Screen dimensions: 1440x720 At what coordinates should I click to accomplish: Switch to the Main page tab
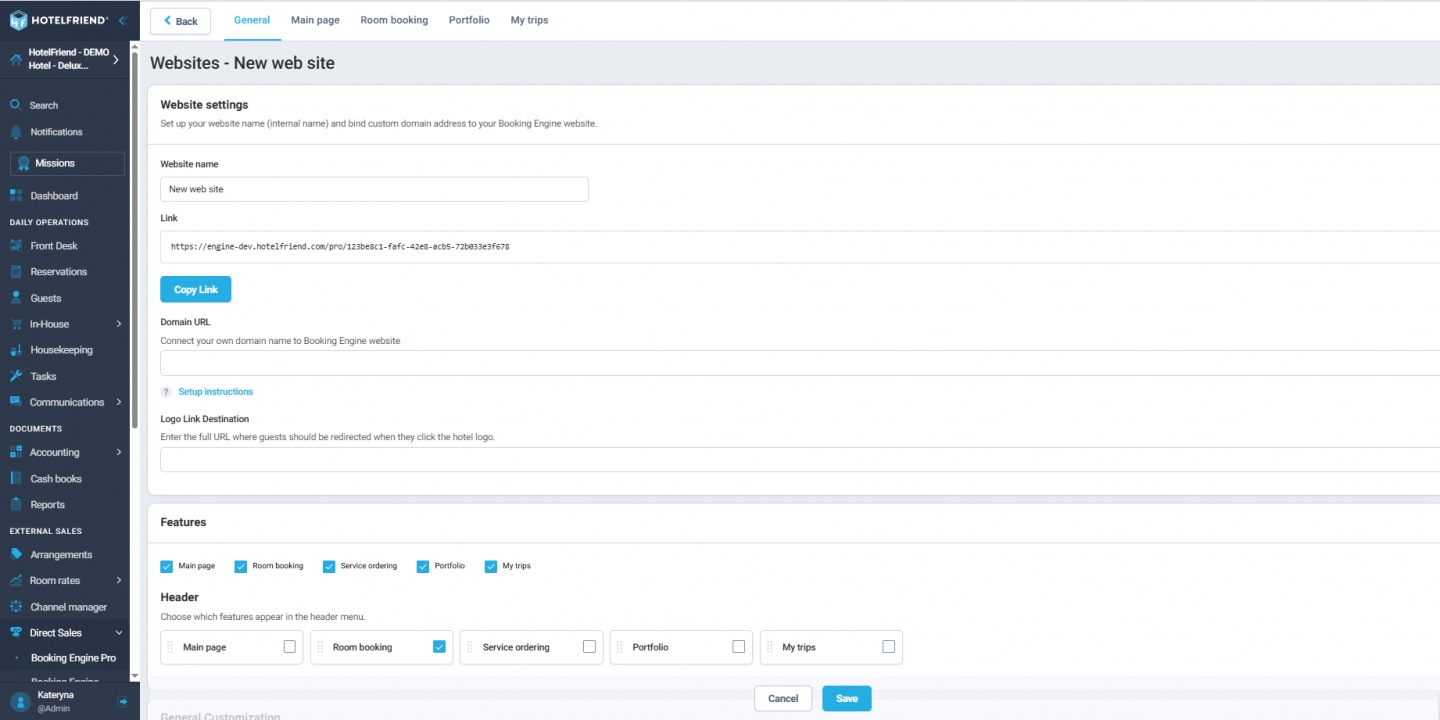tap(315, 20)
